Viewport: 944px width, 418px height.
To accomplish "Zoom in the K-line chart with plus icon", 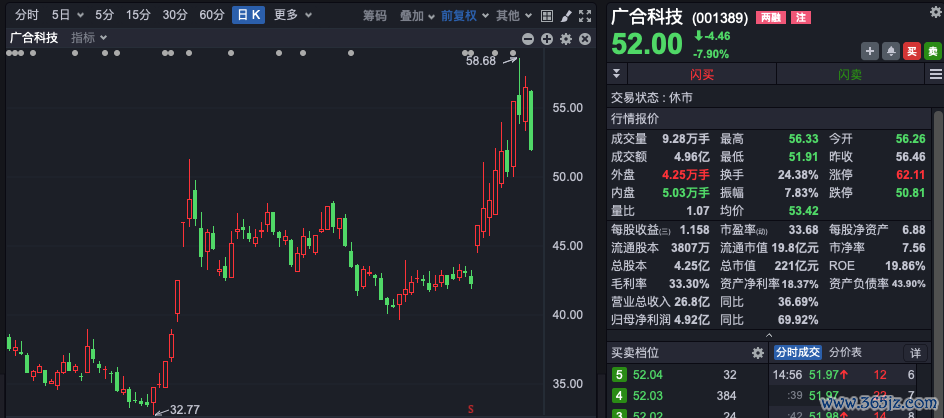I will [x=547, y=39].
